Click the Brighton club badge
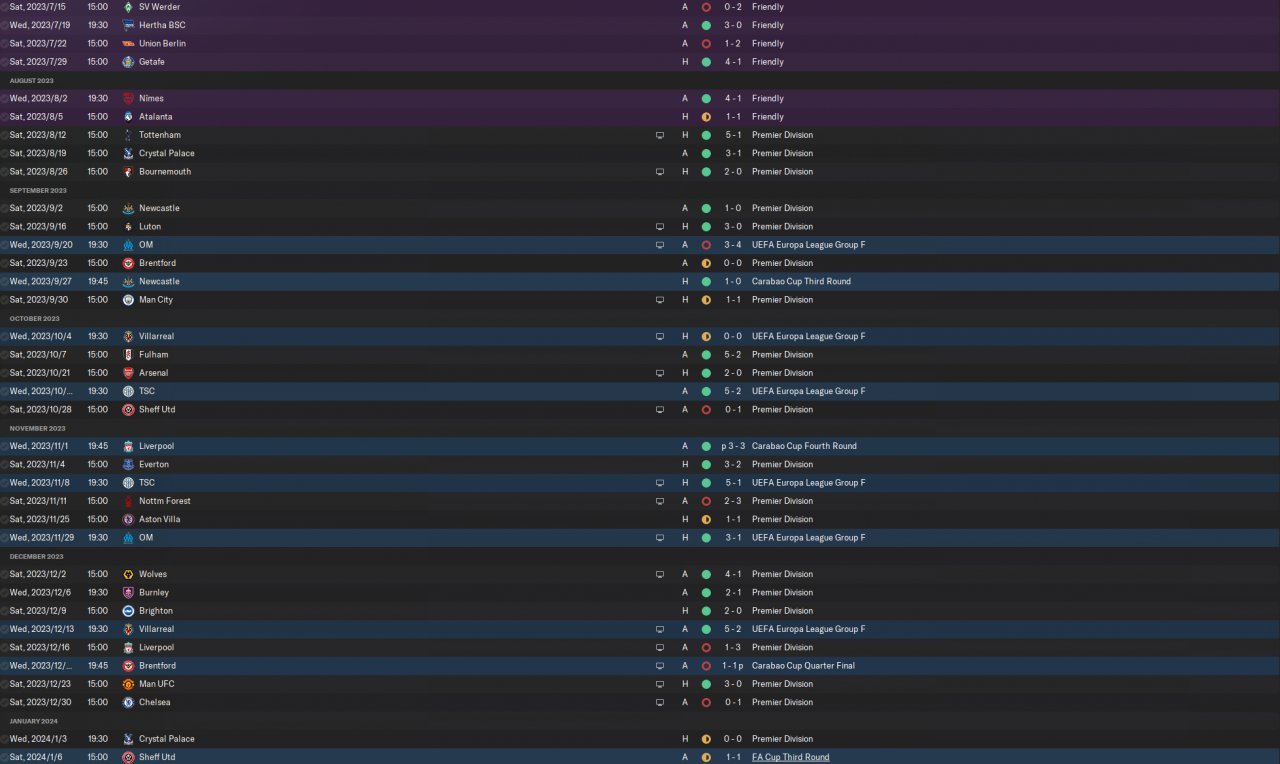 click(128, 611)
